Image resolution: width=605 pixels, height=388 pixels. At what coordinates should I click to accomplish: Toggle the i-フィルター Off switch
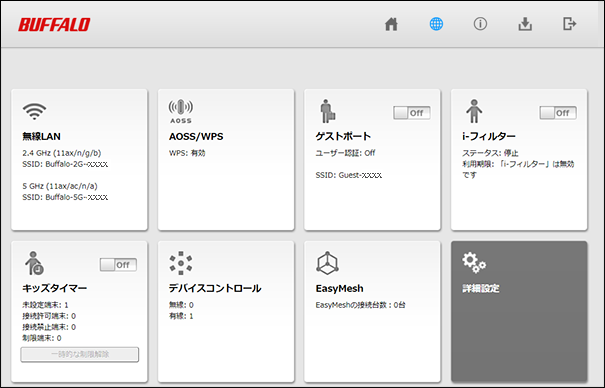tap(558, 113)
